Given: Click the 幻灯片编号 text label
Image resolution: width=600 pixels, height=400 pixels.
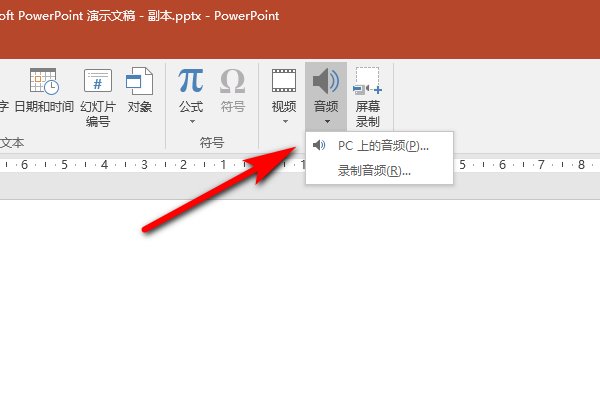Looking at the screenshot, I should [x=97, y=114].
